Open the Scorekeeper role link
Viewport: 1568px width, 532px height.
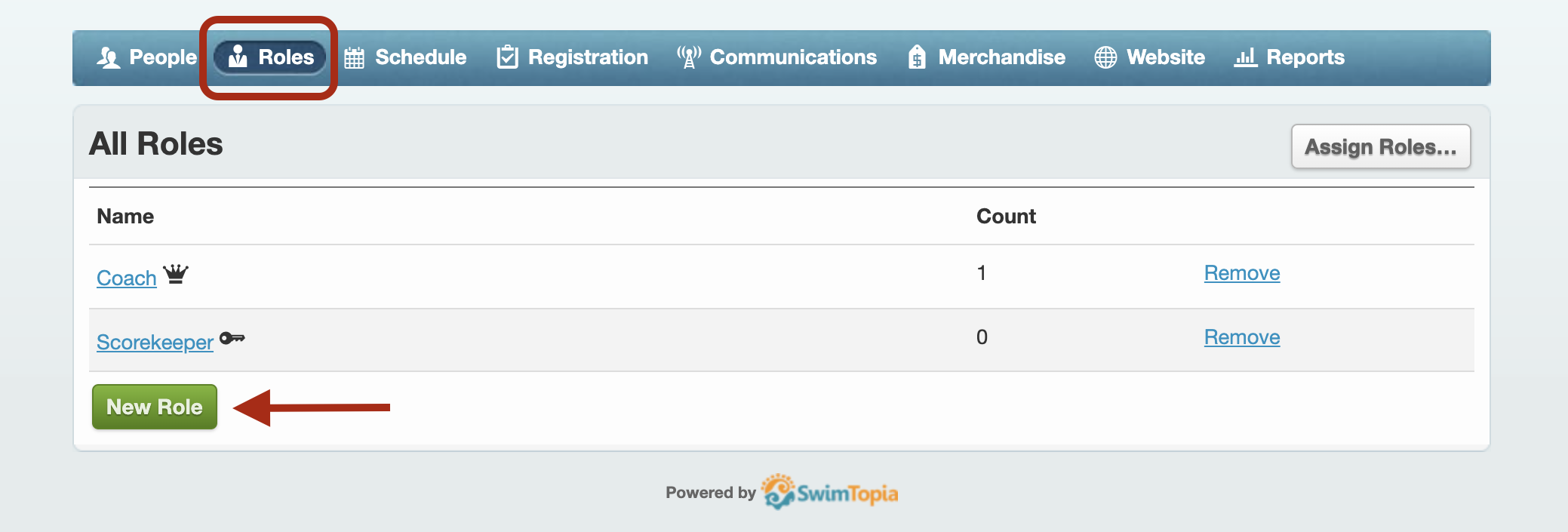pos(155,342)
